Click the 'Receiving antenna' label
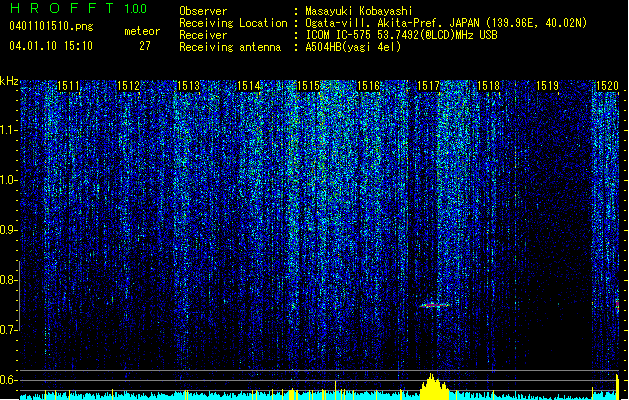The height and width of the screenshot is (400, 629). (x=230, y=47)
